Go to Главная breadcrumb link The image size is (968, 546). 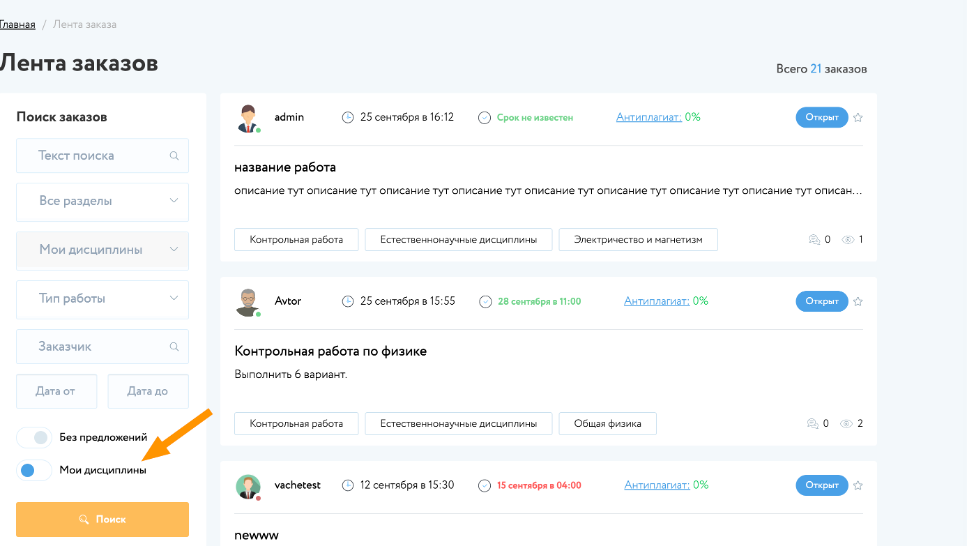click(x=17, y=24)
